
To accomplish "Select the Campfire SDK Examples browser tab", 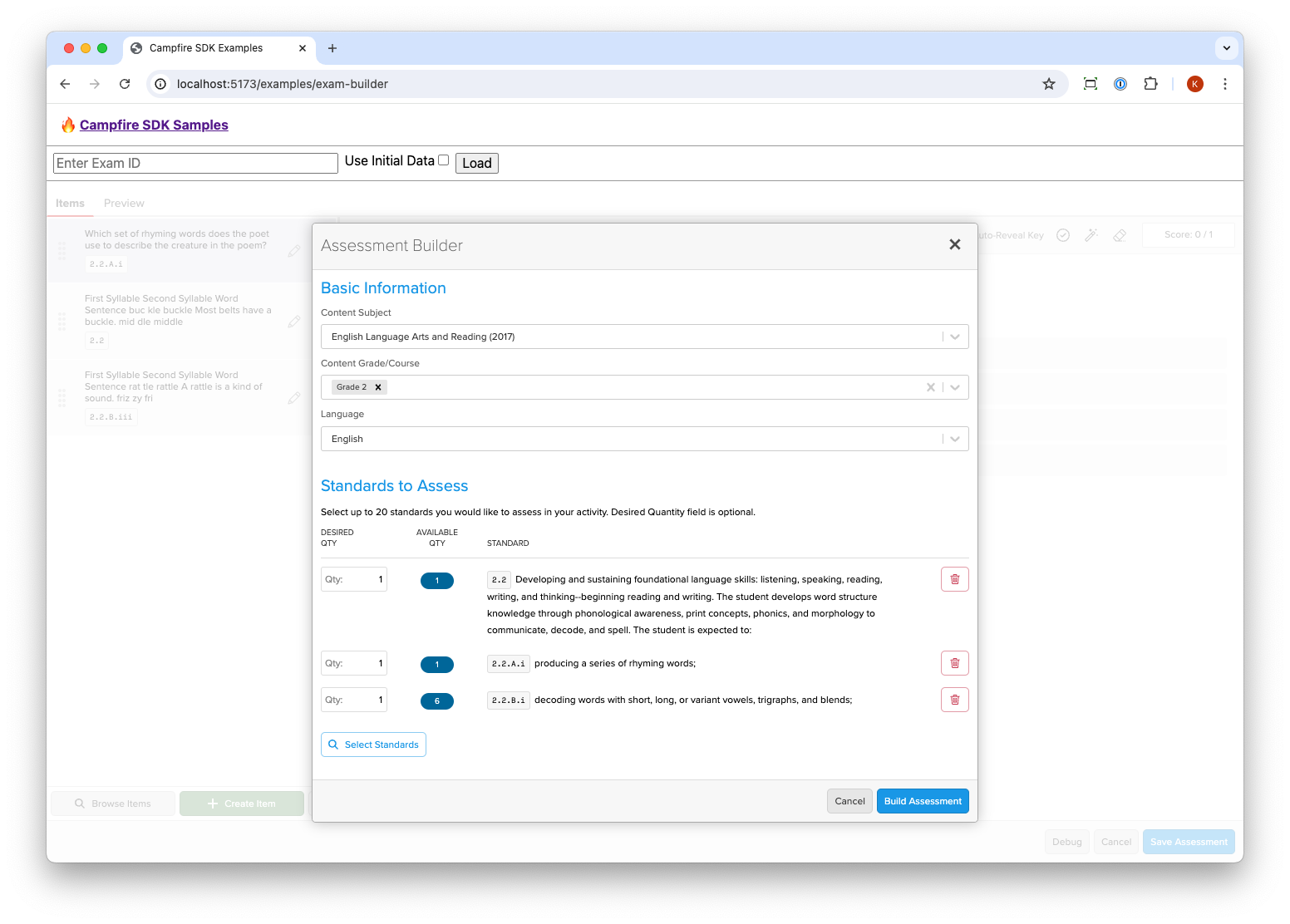I will coord(219,48).
